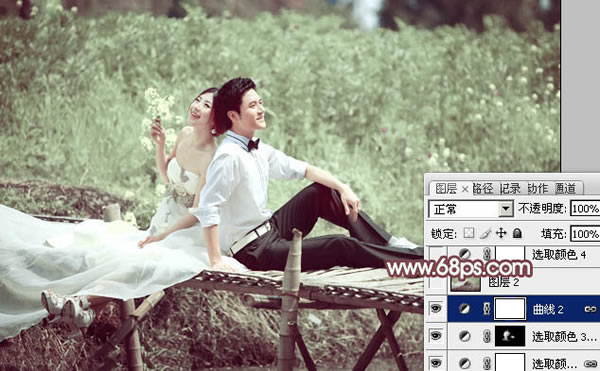Select the 曲线 2 layer name

548,309
